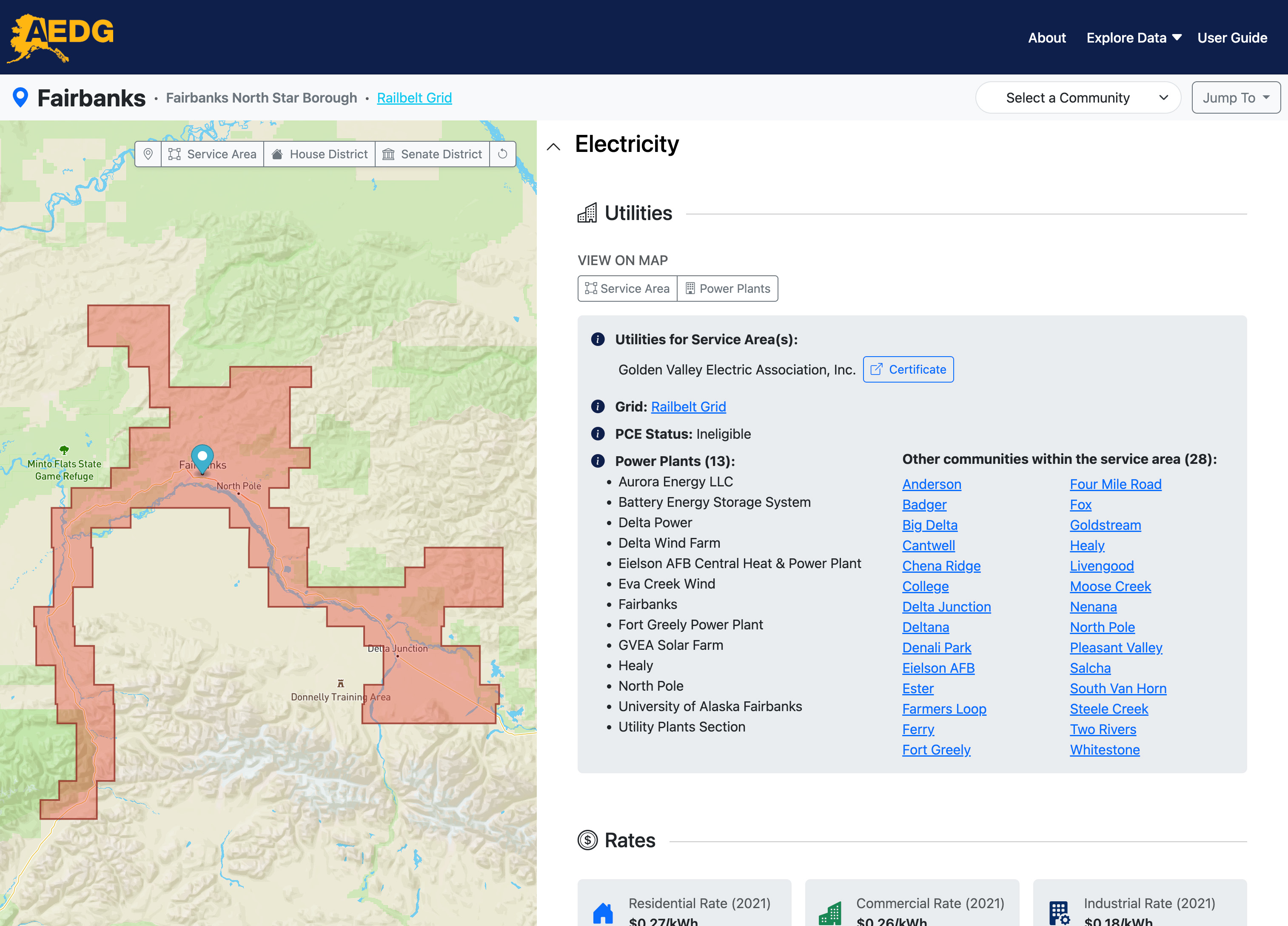This screenshot has height=926, width=1288.
Task: Collapse the Electricity section chevron
Action: [x=553, y=146]
